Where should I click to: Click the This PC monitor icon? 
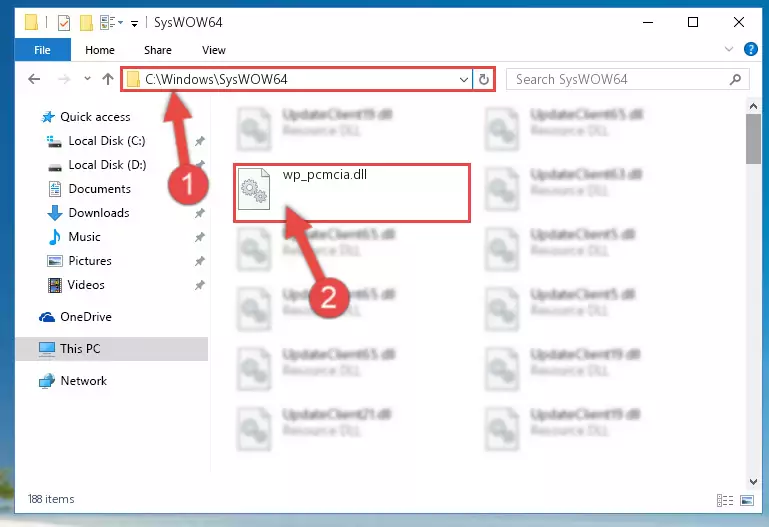pos(47,349)
